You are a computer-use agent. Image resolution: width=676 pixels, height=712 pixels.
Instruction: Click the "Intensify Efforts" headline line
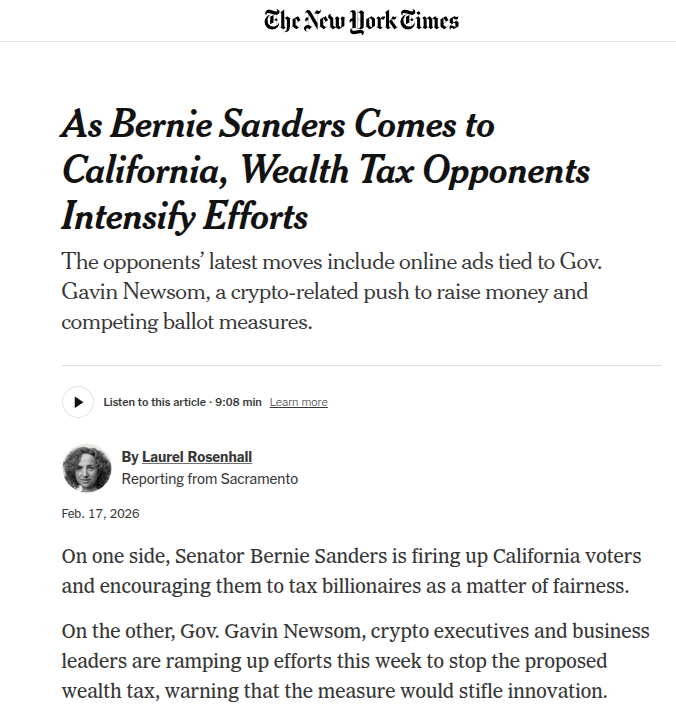click(185, 216)
